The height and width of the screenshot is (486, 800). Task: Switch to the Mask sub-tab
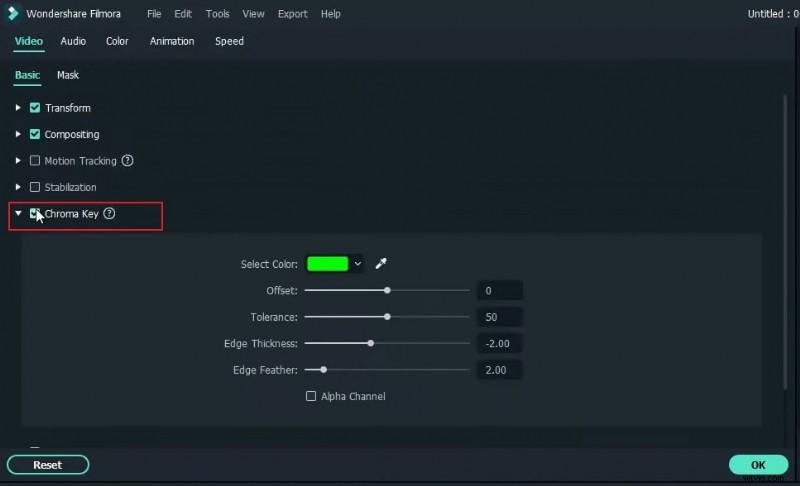[x=68, y=75]
